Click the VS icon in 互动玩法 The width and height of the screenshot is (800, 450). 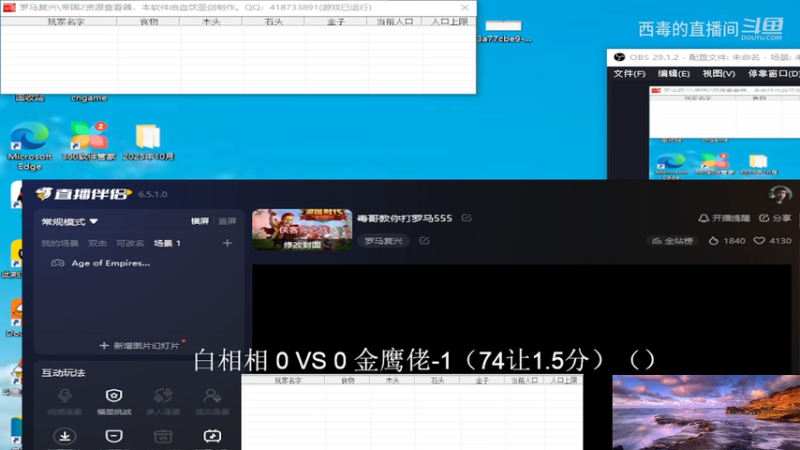click(x=163, y=436)
